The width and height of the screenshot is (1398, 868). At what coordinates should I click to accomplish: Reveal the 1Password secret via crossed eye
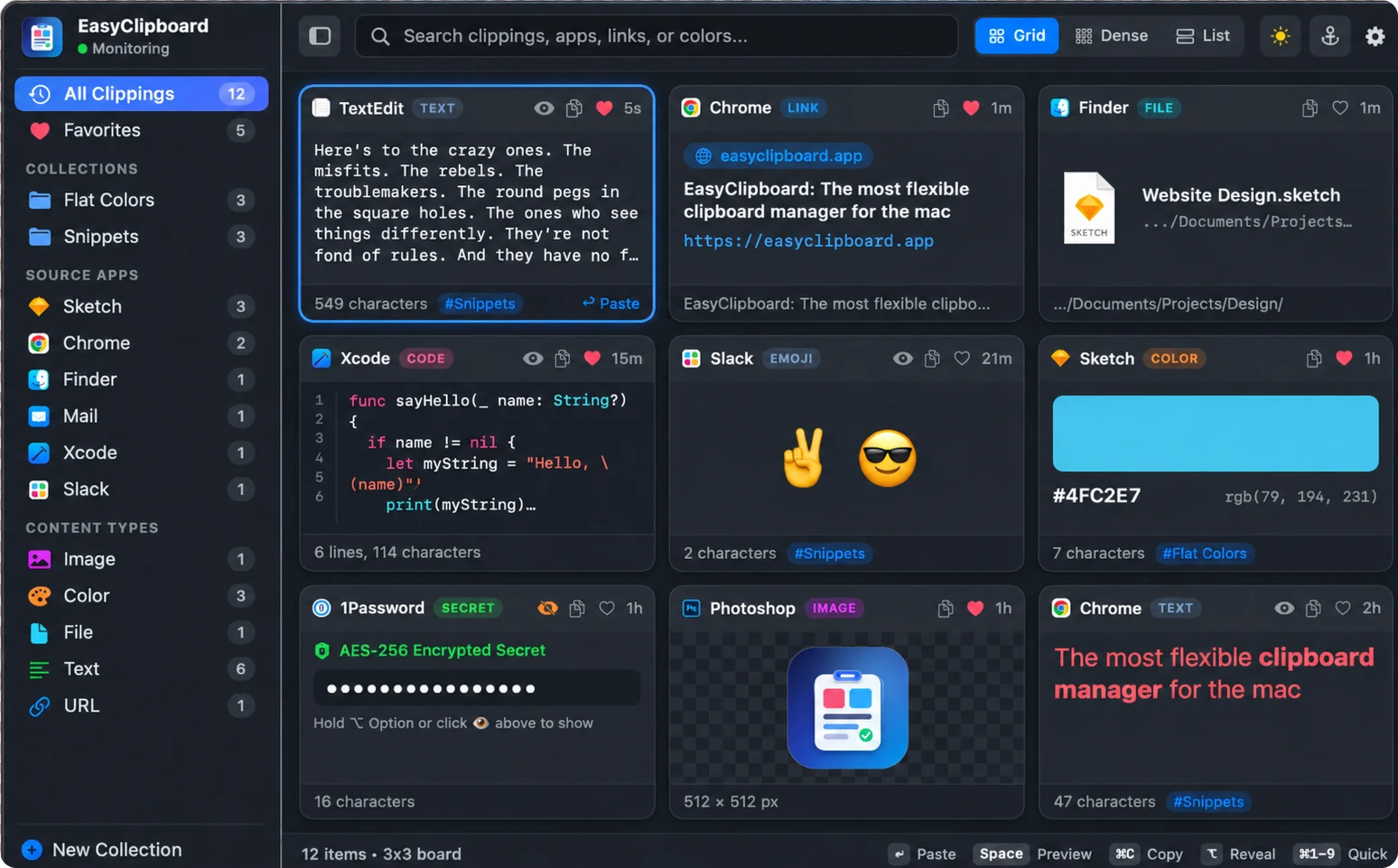coord(547,609)
